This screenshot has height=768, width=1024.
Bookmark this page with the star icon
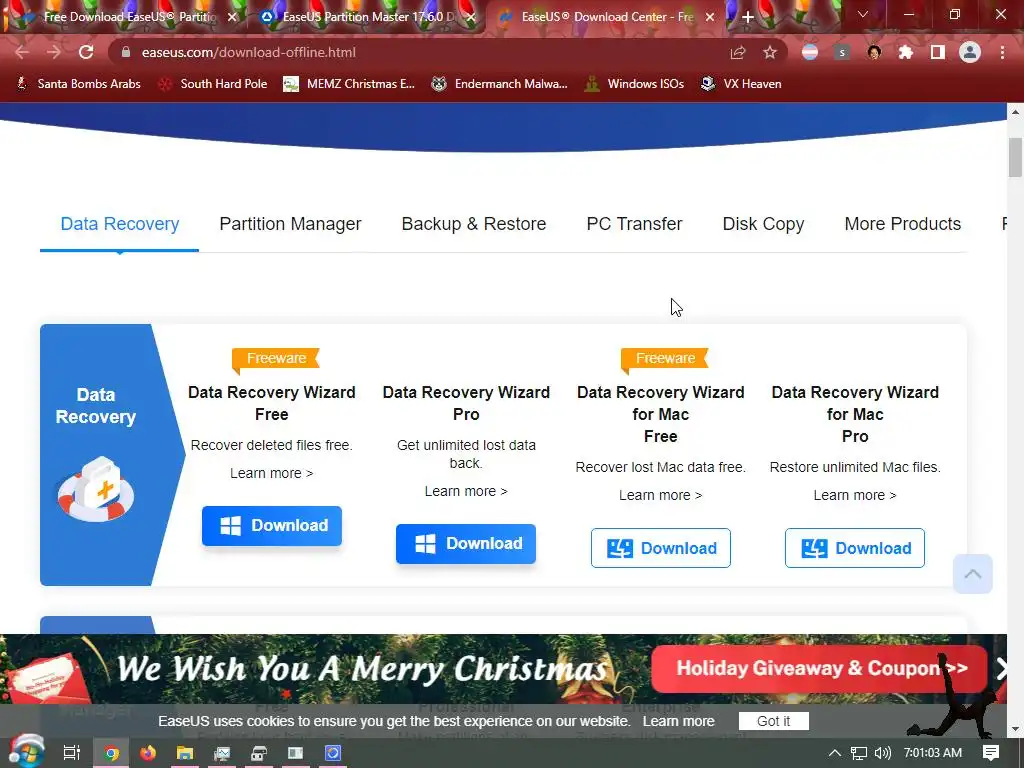click(770, 52)
